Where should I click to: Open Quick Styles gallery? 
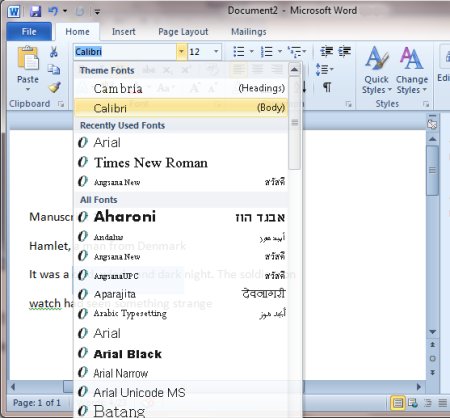tap(376, 71)
